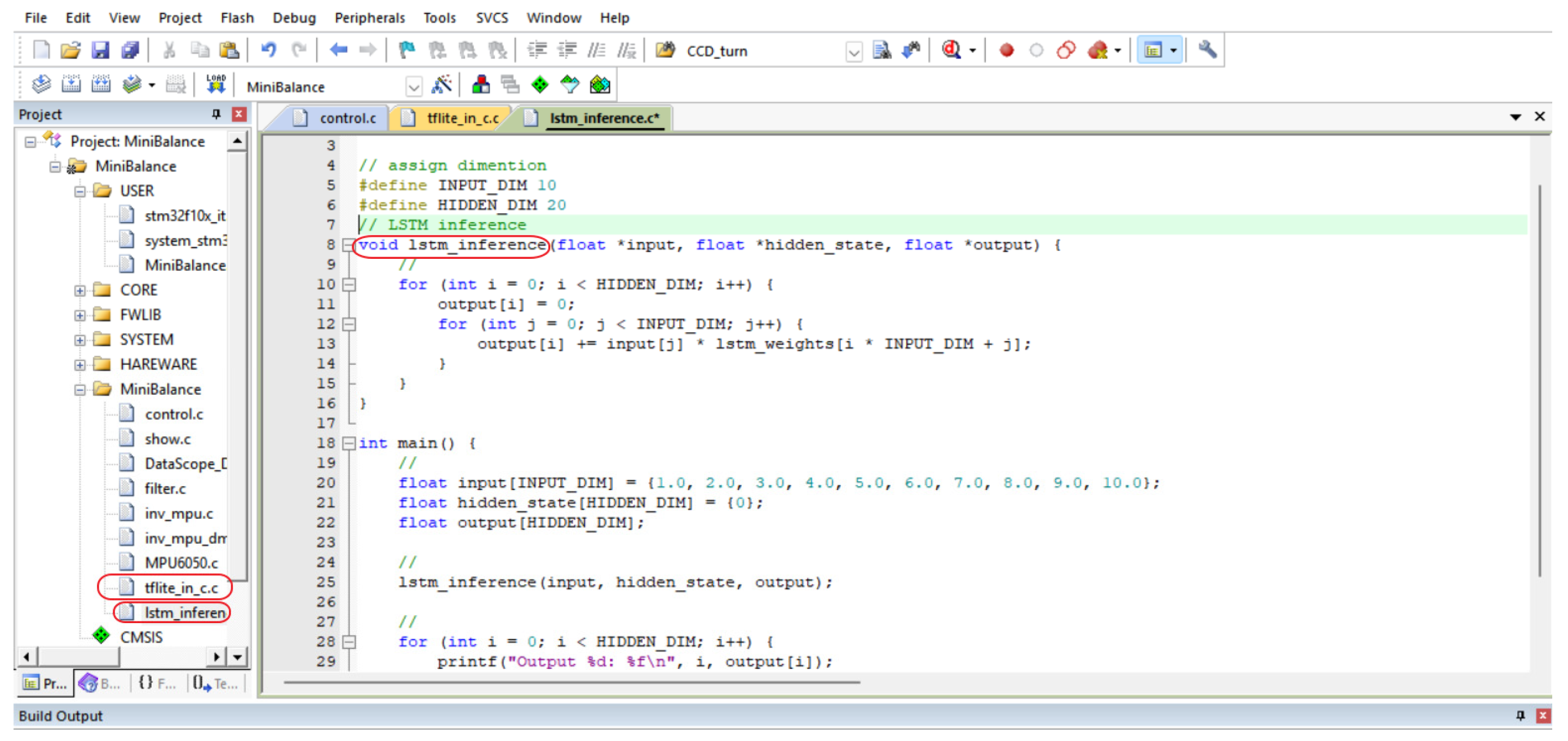Open the MiniBalance target dropdown

click(x=413, y=87)
